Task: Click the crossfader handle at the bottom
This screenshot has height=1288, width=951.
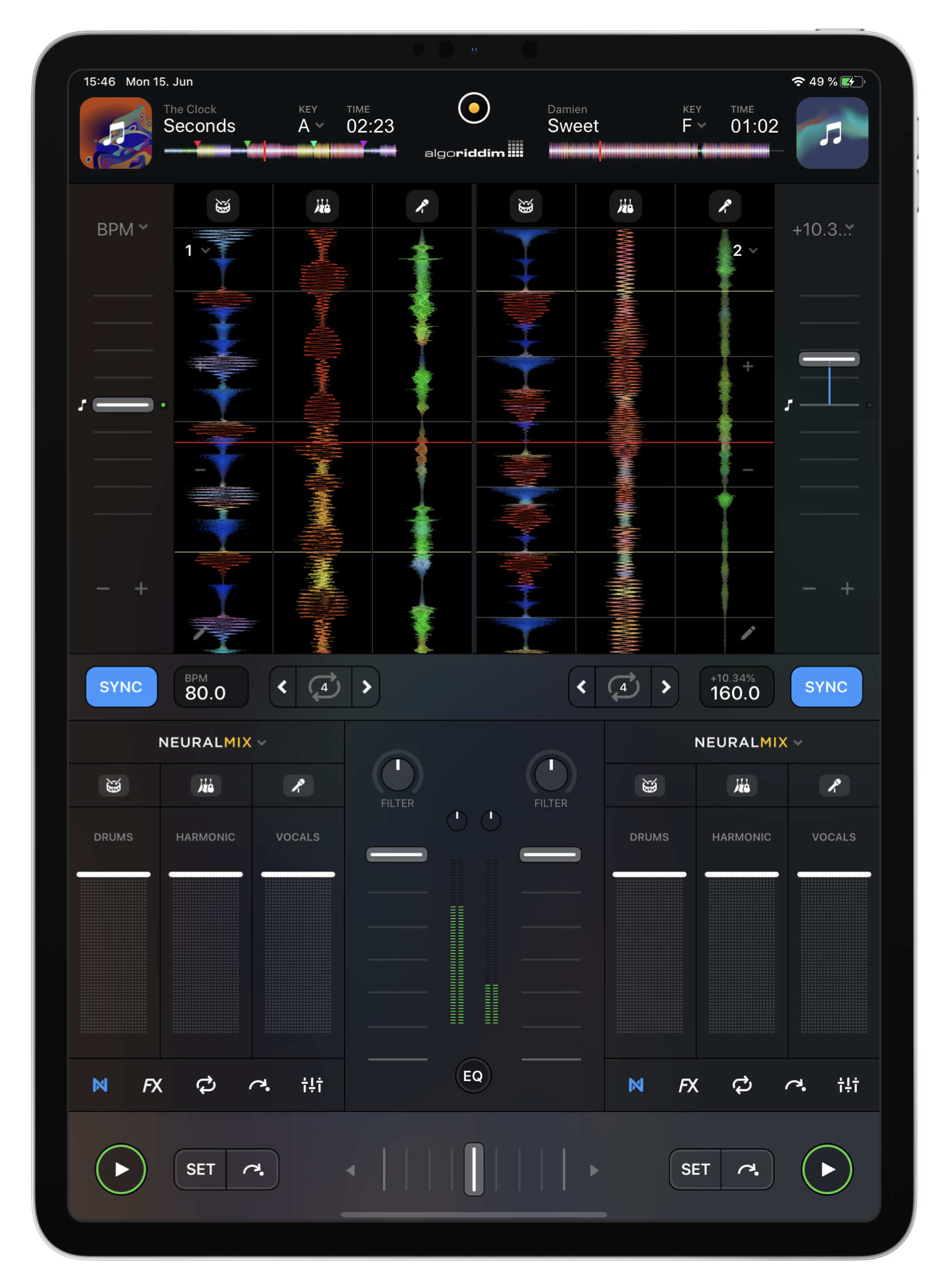Action: (474, 1169)
